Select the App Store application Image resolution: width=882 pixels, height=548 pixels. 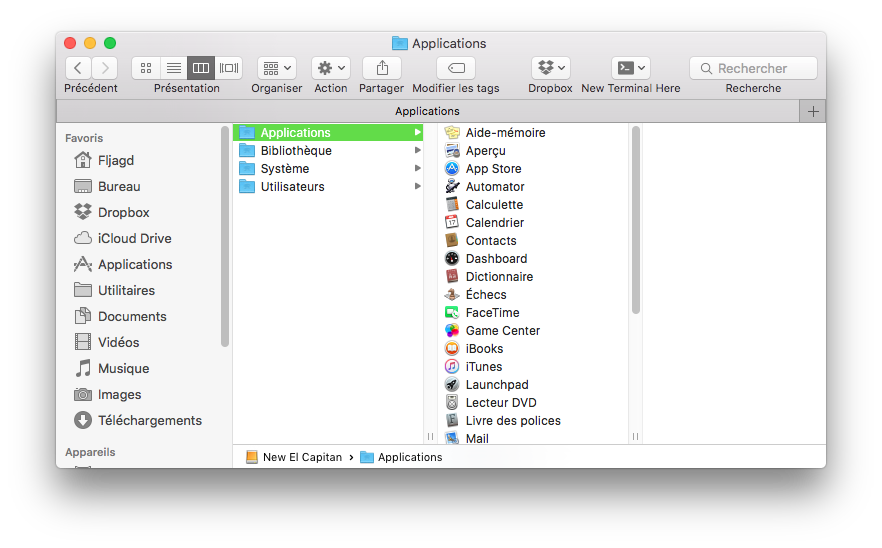[493, 169]
